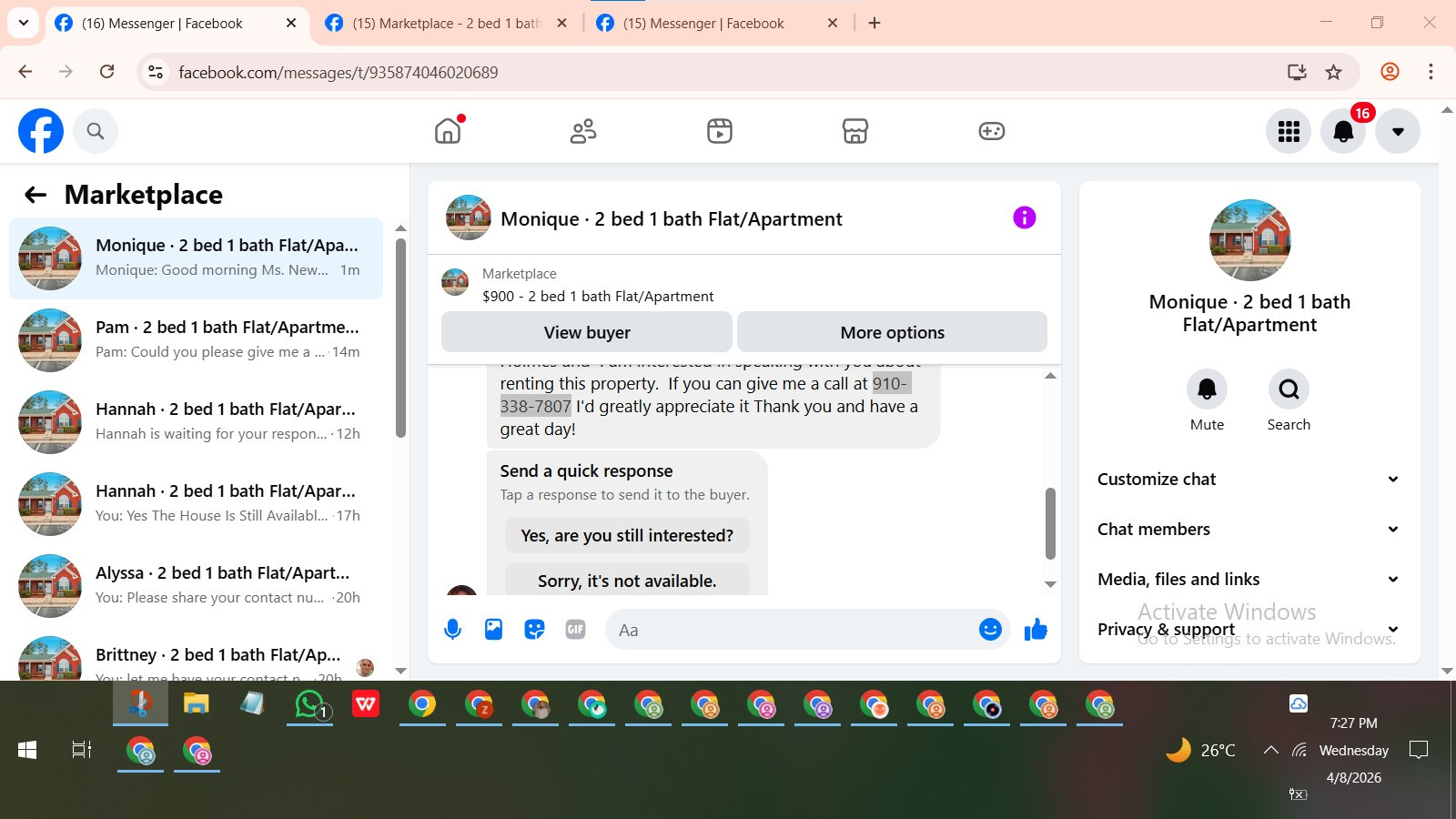Open Alyssa's 2 bed 1 bath conversation
Screen dimensions: 1456x819
[196, 586]
